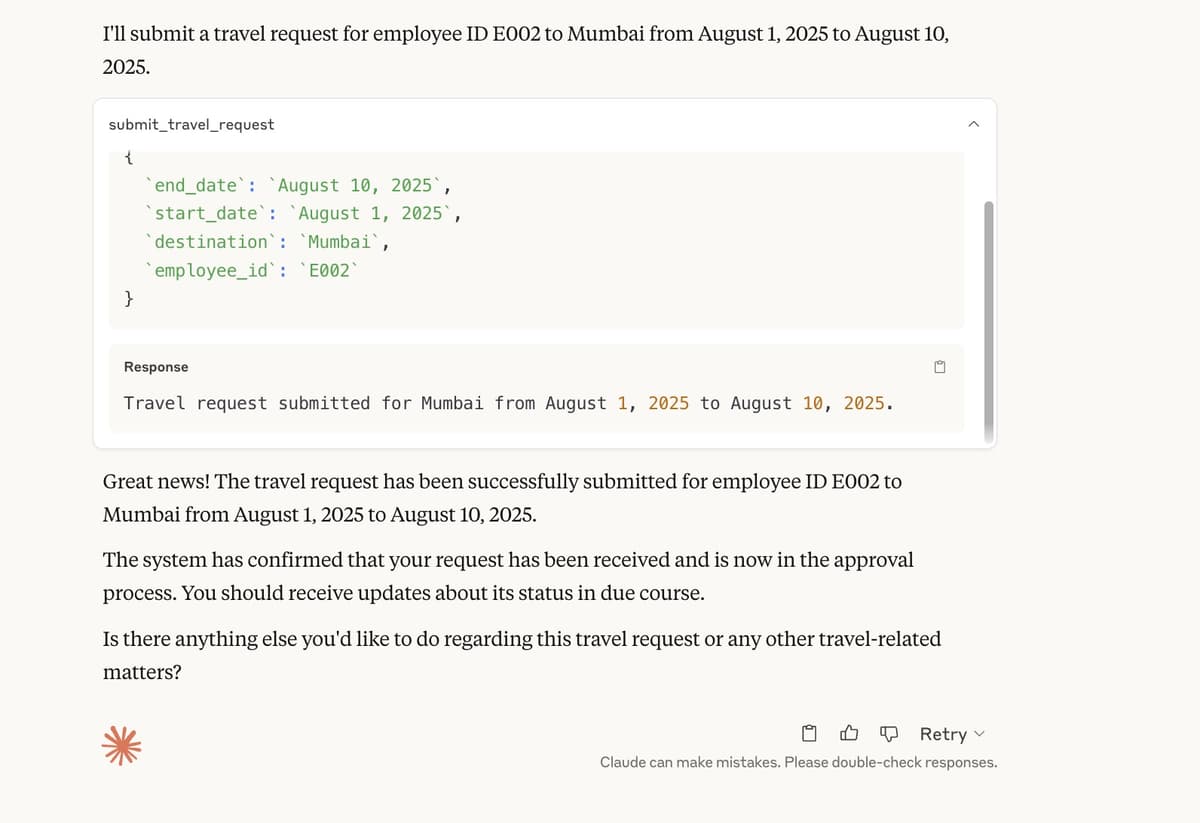Retry generating the response

click(943, 734)
